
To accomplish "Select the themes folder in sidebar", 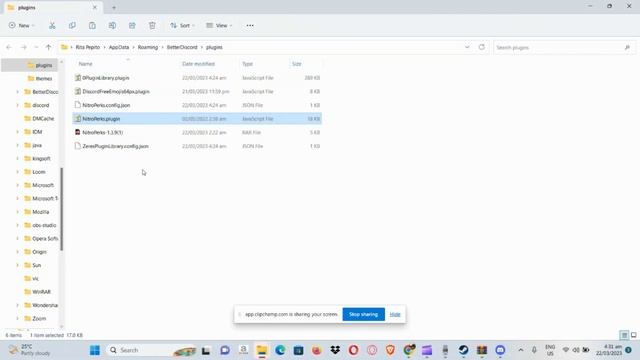I will [40, 78].
